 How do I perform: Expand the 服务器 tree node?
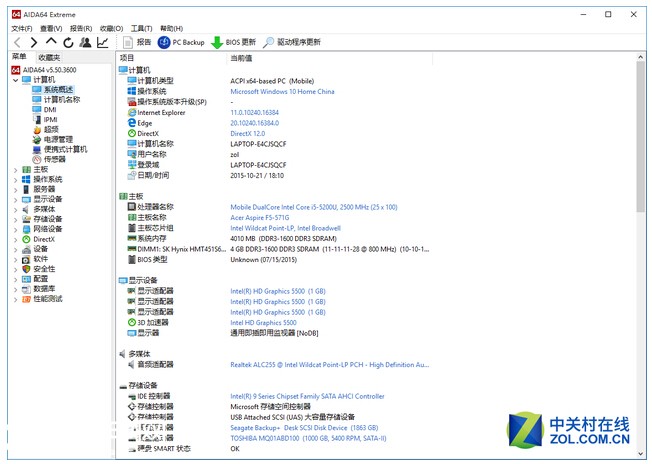point(15,190)
